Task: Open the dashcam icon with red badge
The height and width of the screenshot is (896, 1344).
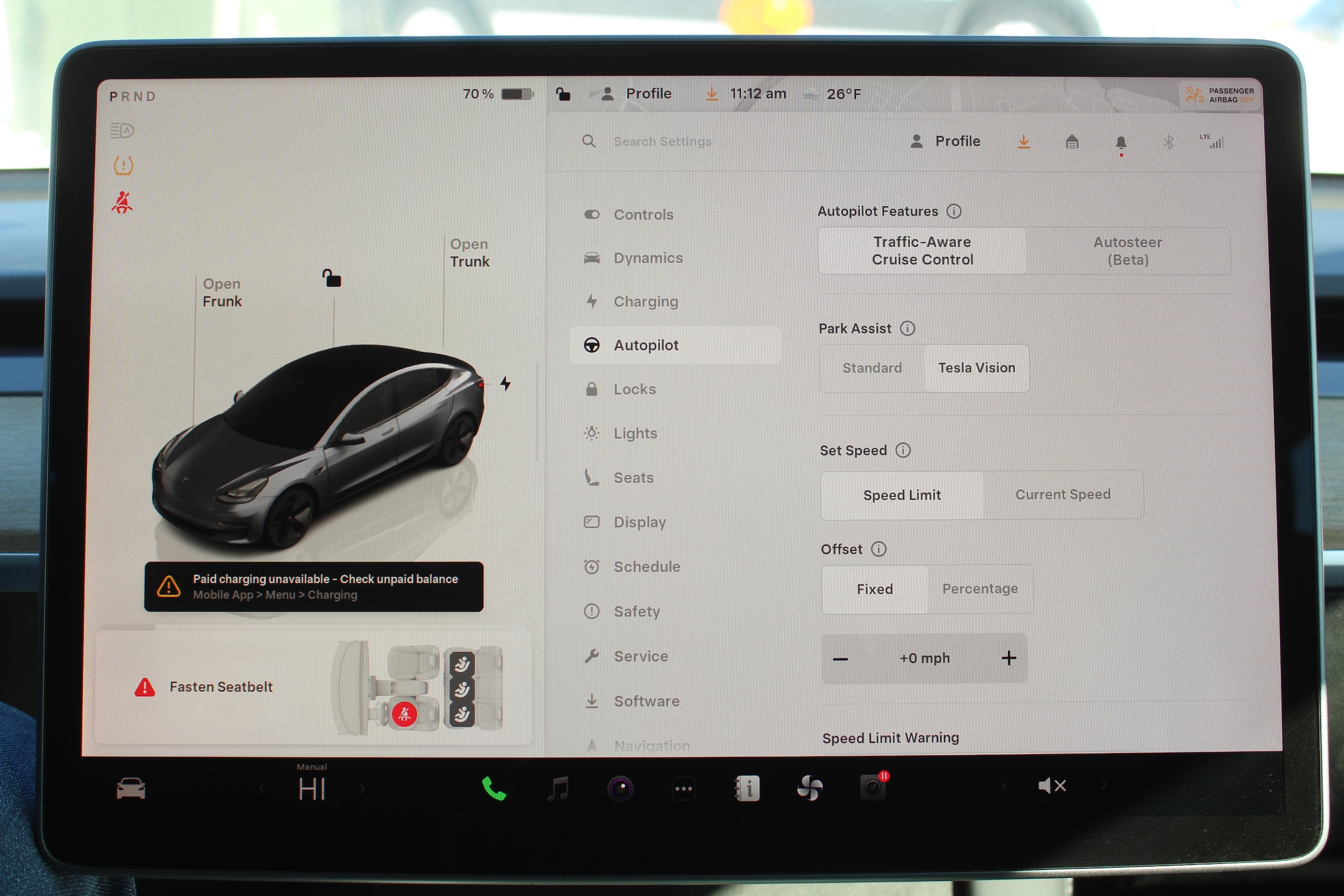Action: pyautogui.click(x=873, y=787)
